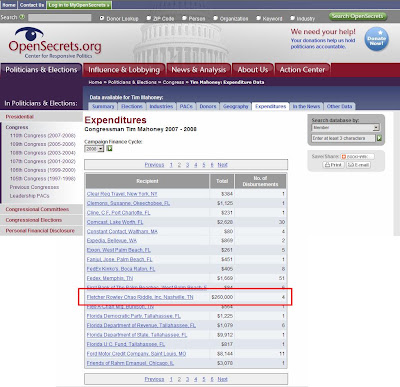The width and height of the screenshot is (400, 387).
Task: Select the Person radio button
Action: pos(184,18)
